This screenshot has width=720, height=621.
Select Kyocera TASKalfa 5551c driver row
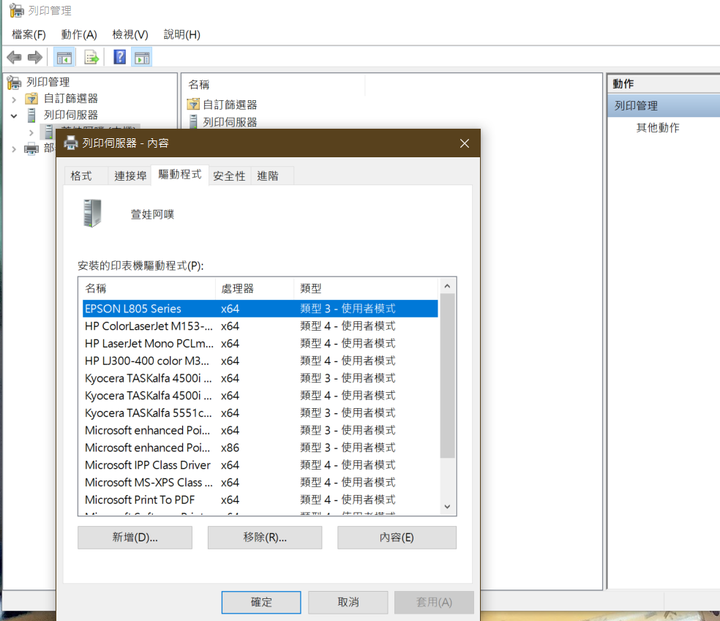[260, 413]
